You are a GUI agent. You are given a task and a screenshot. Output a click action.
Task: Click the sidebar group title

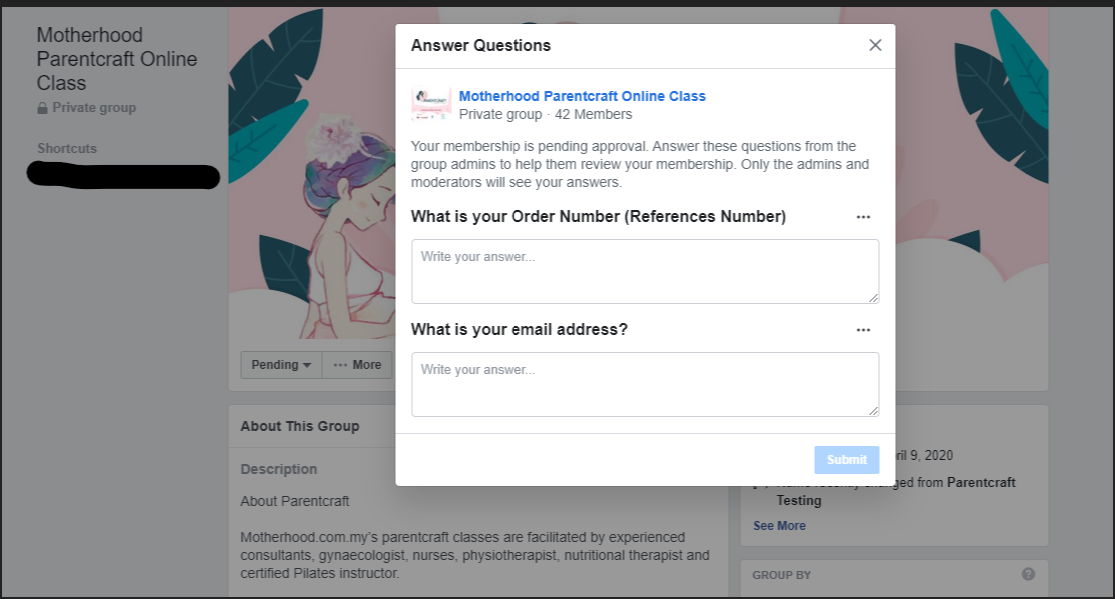116,59
